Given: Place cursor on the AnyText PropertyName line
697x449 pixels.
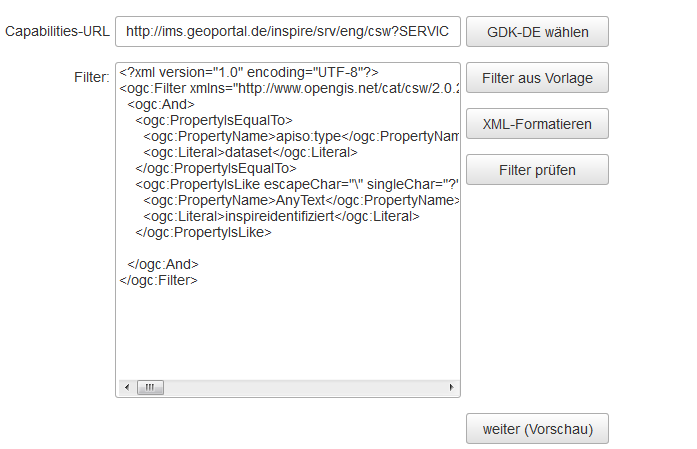Looking at the screenshot, I should click(300, 201).
